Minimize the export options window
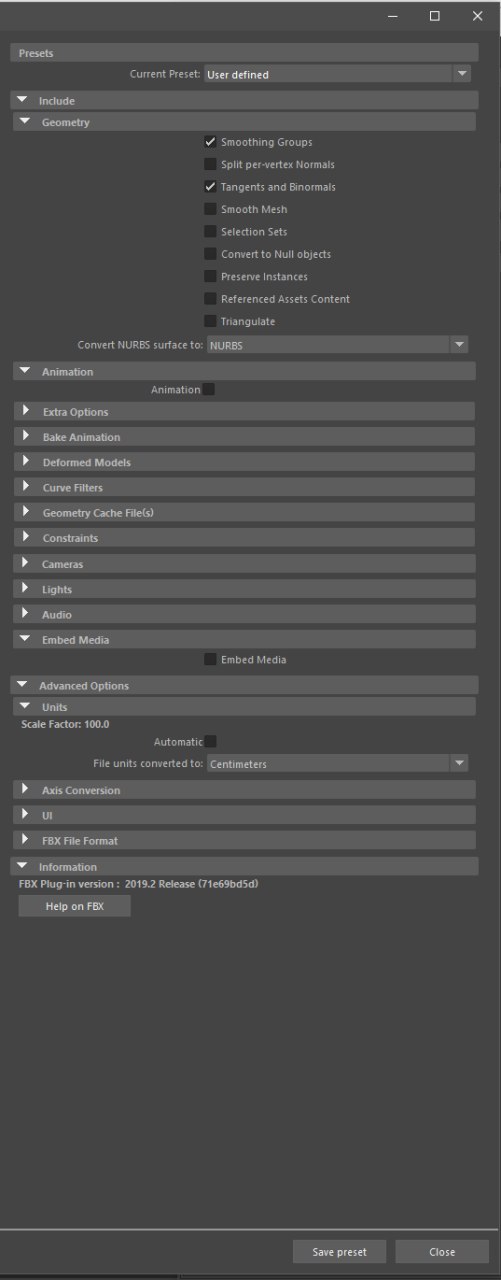 (392, 16)
